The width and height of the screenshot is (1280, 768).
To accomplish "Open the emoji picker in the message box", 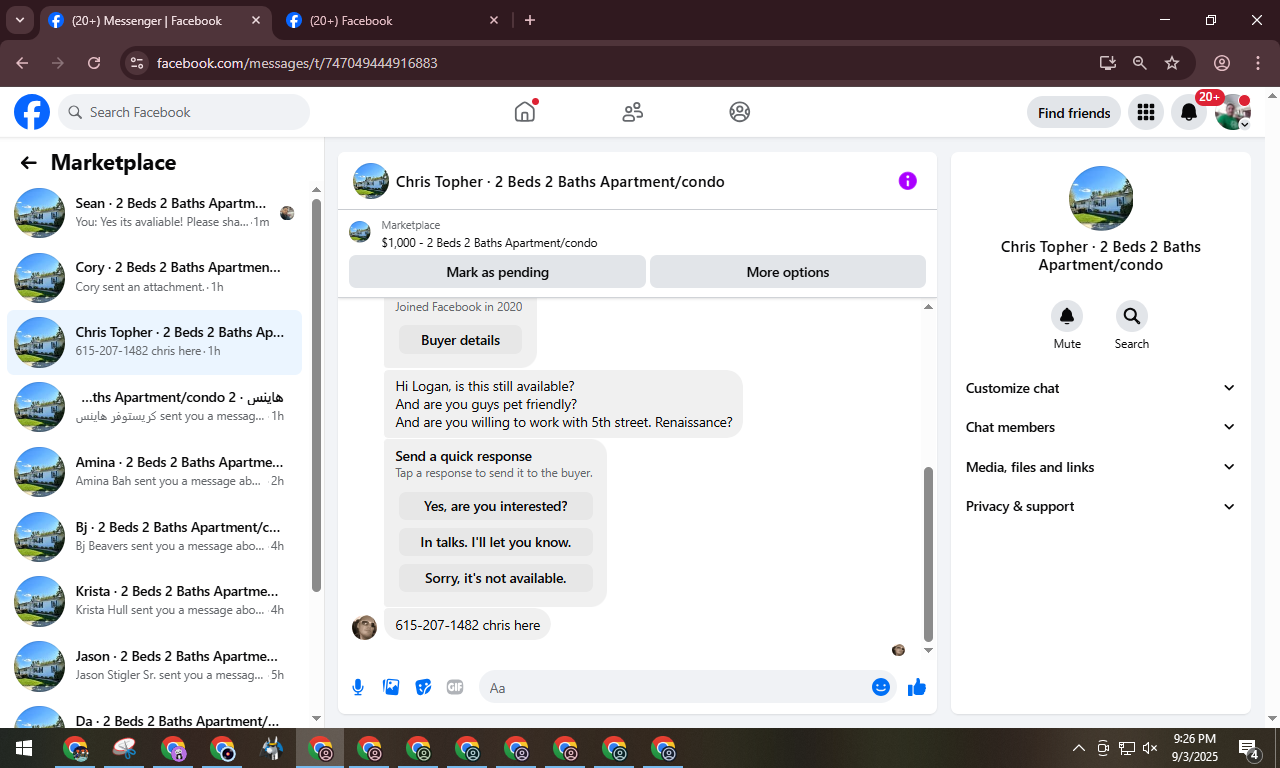I will click(881, 687).
